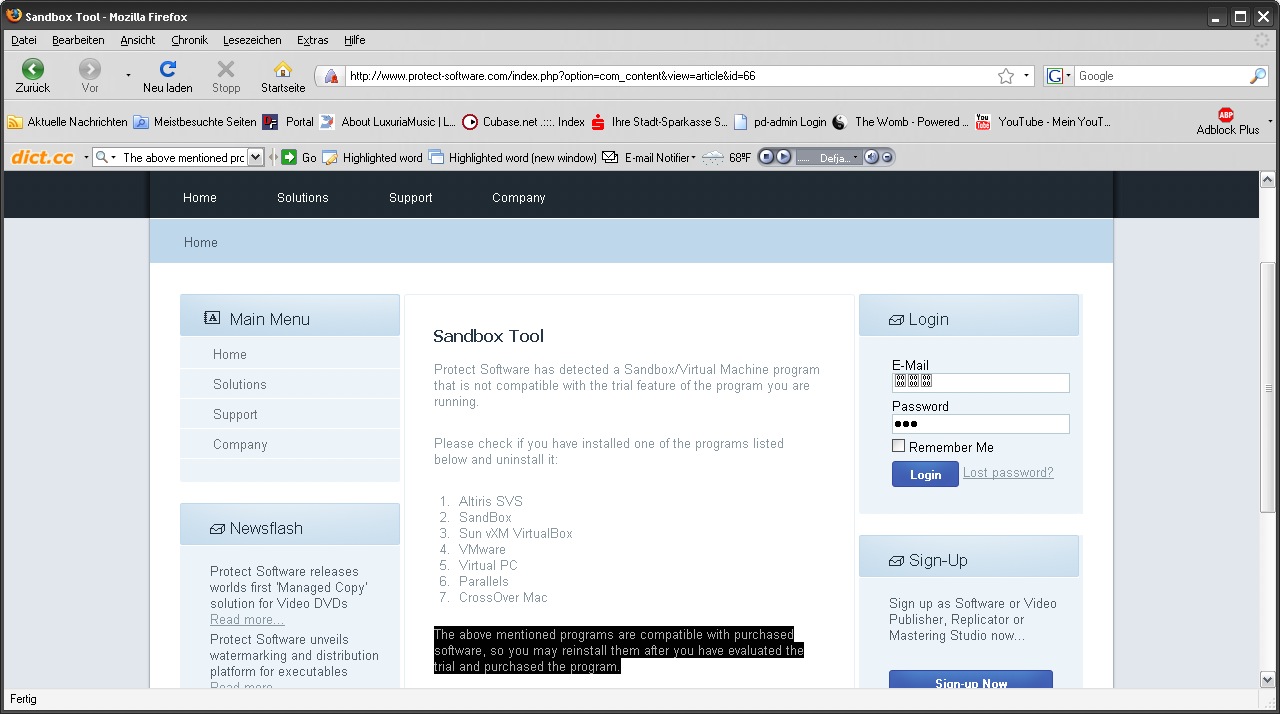Open the Deja media track dropdown
The width and height of the screenshot is (1280, 714).
(x=856, y=158)
